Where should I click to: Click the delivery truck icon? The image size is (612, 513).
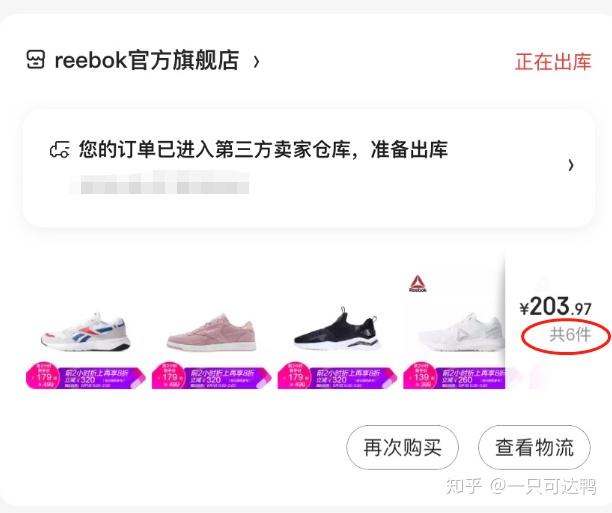tap(60, 150)
